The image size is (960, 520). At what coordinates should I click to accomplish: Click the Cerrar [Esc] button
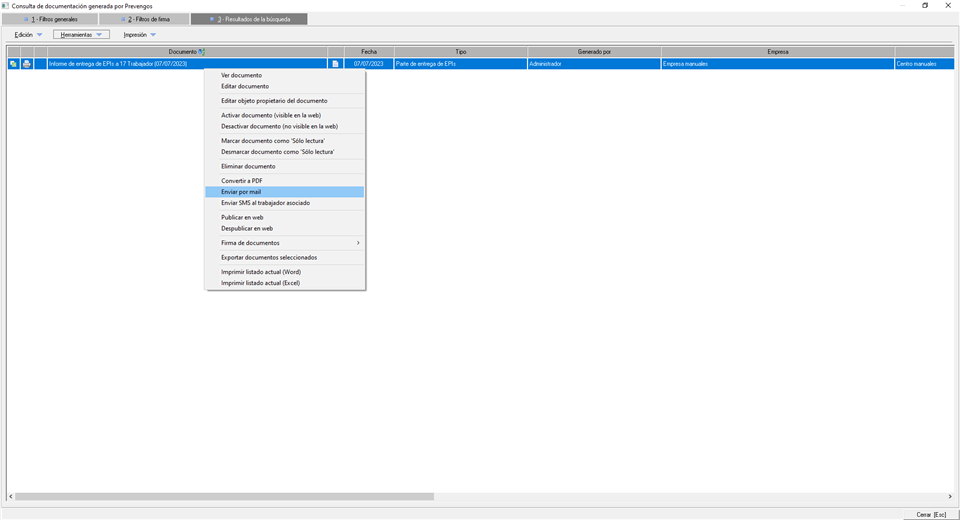tap(931, 514)
